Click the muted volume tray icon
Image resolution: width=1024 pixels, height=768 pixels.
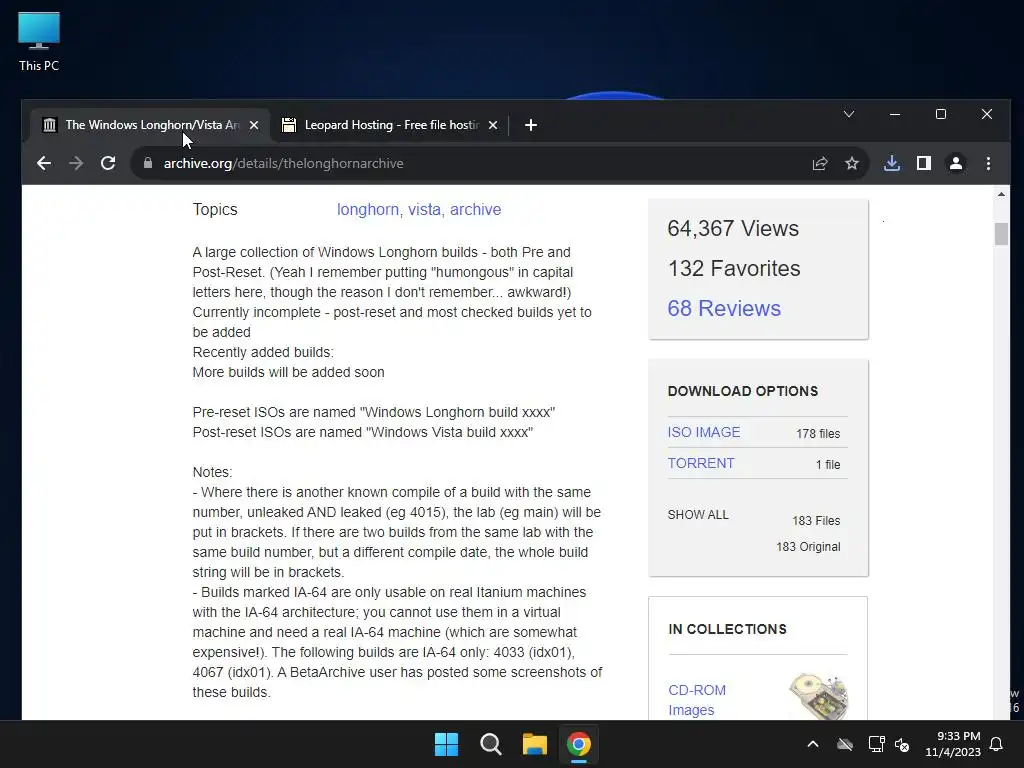pos(902,744)
